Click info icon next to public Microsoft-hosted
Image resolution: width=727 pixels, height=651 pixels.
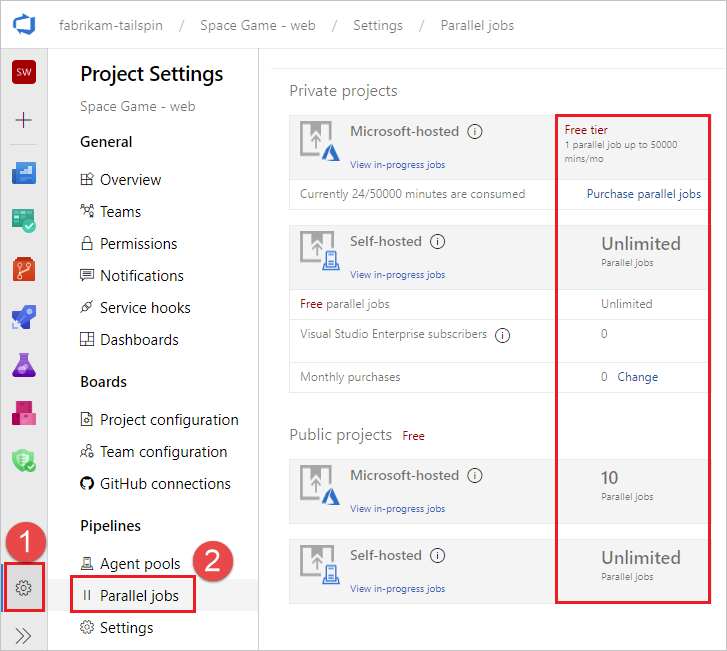click(x=474, y=476)
